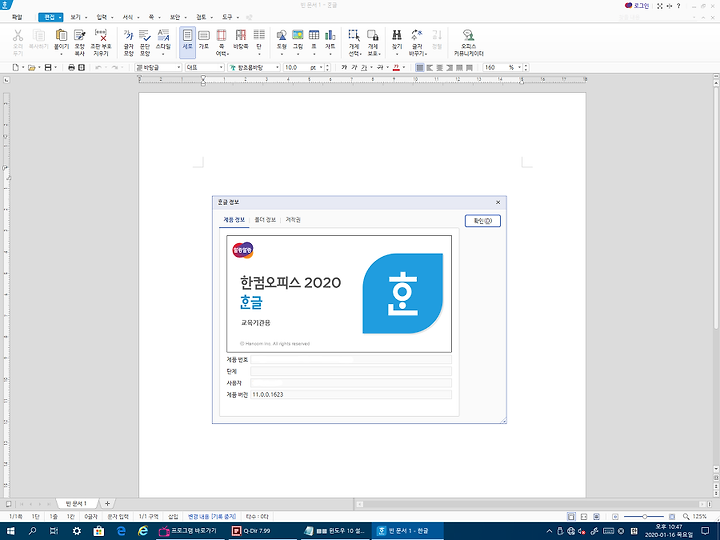This screenshot has width=720, height=540.
Task: Click the New document icon in quick toolbar
Action: [16, 68]
